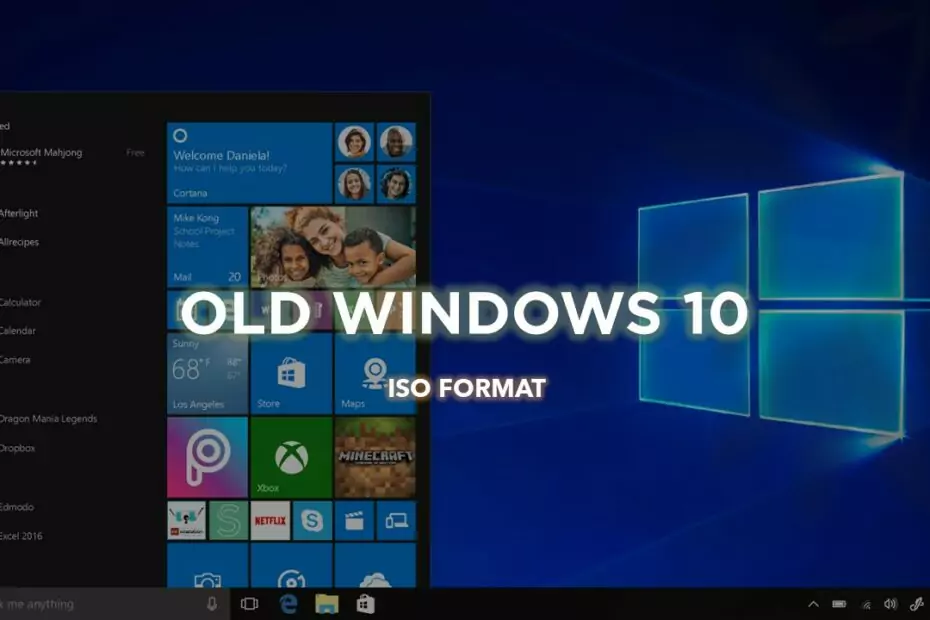Open Excel 2016 from app list
The image size is (930, 620).
(21, 536)
